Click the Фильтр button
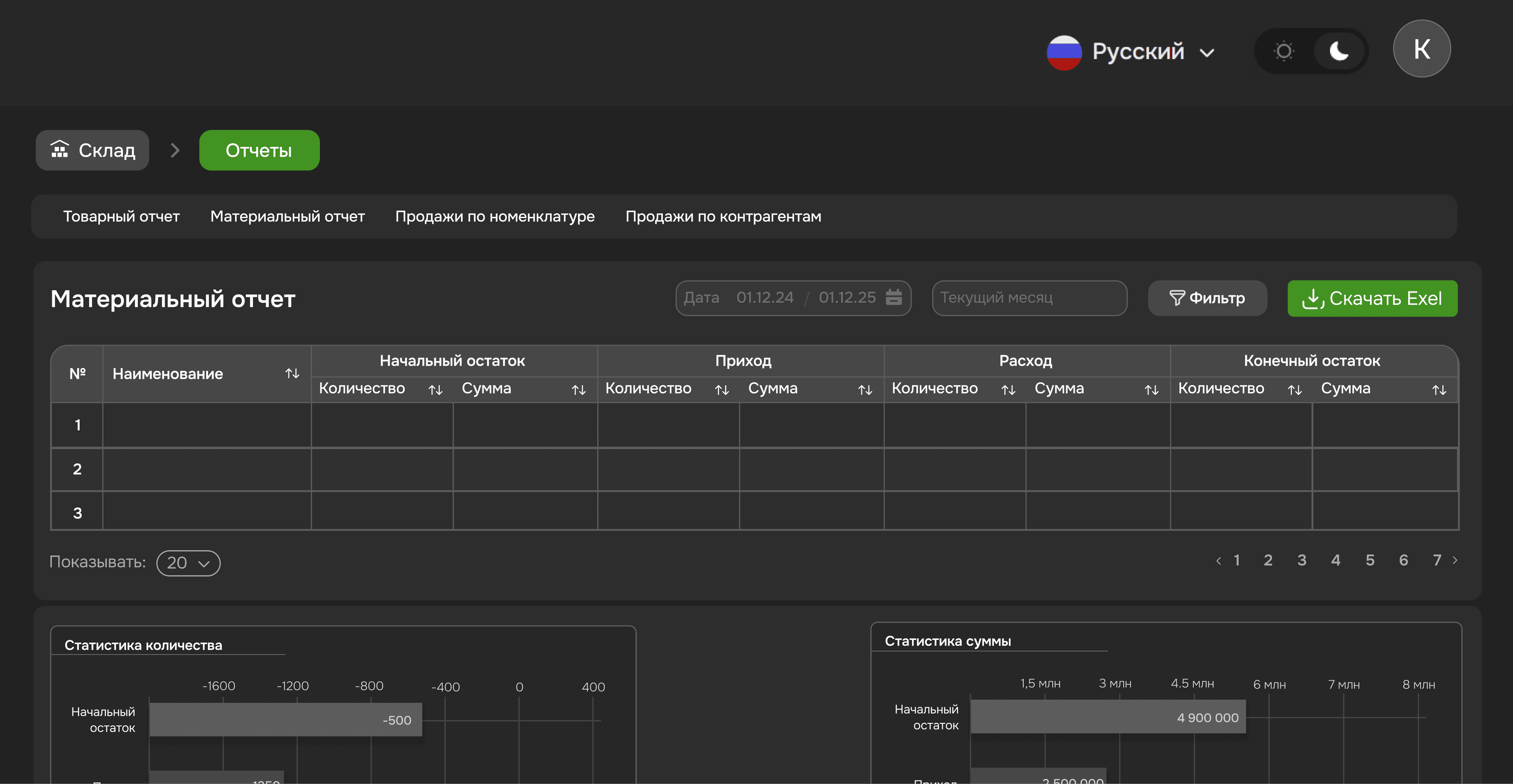Screen dimensions: 1513x784 click(1207, 298)
